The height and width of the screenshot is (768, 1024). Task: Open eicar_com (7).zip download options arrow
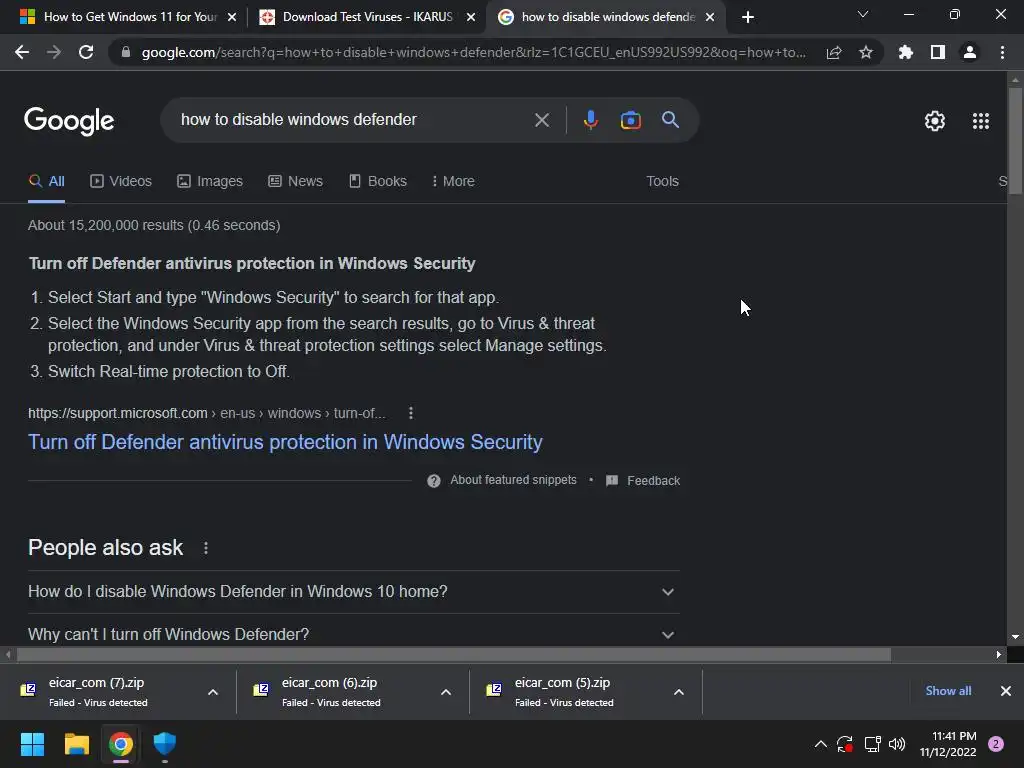pos(213,692)
